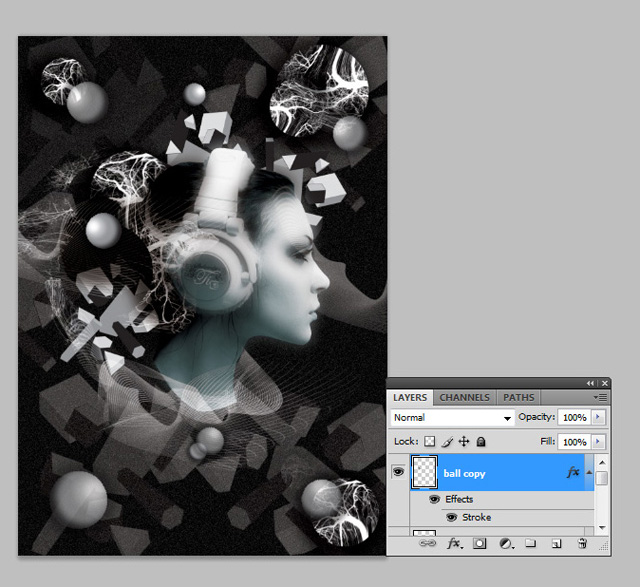Image resolution: width=640 pixels, height=587 pixels.
Task: Open the Normal blend mode dropdown
Action: [453, 417]
